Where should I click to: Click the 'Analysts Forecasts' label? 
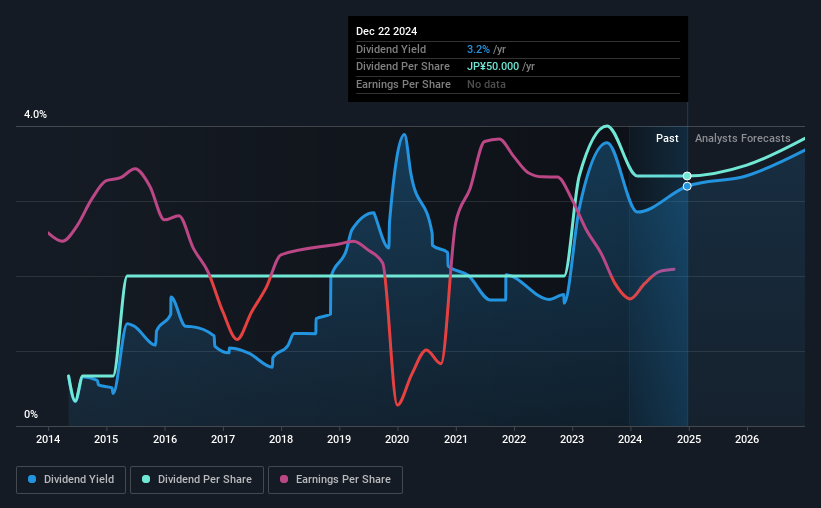tap(742, 138)
